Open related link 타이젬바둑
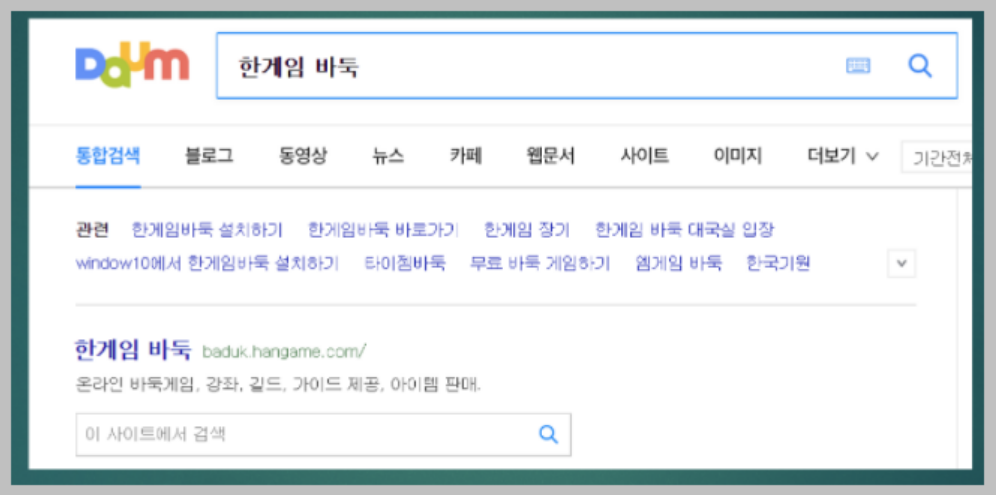The height and width of the screenshot is (495, 1001). coord(405,263)
